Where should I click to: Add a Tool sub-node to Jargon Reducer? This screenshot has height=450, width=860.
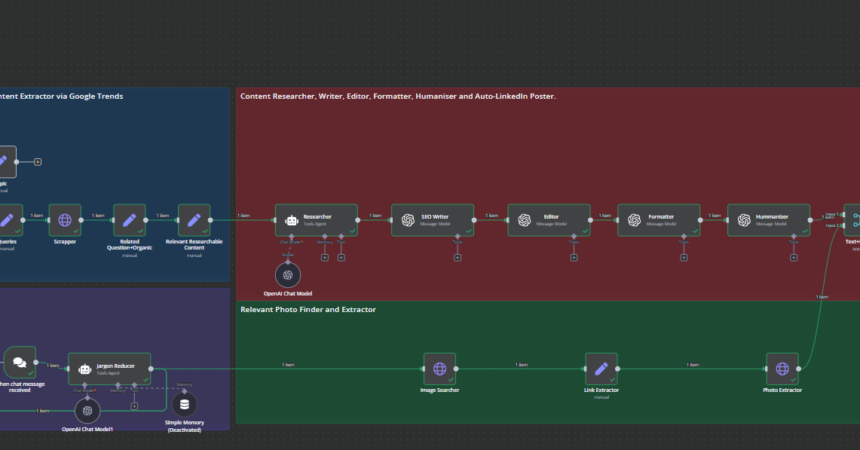click(x=134, y=406)
